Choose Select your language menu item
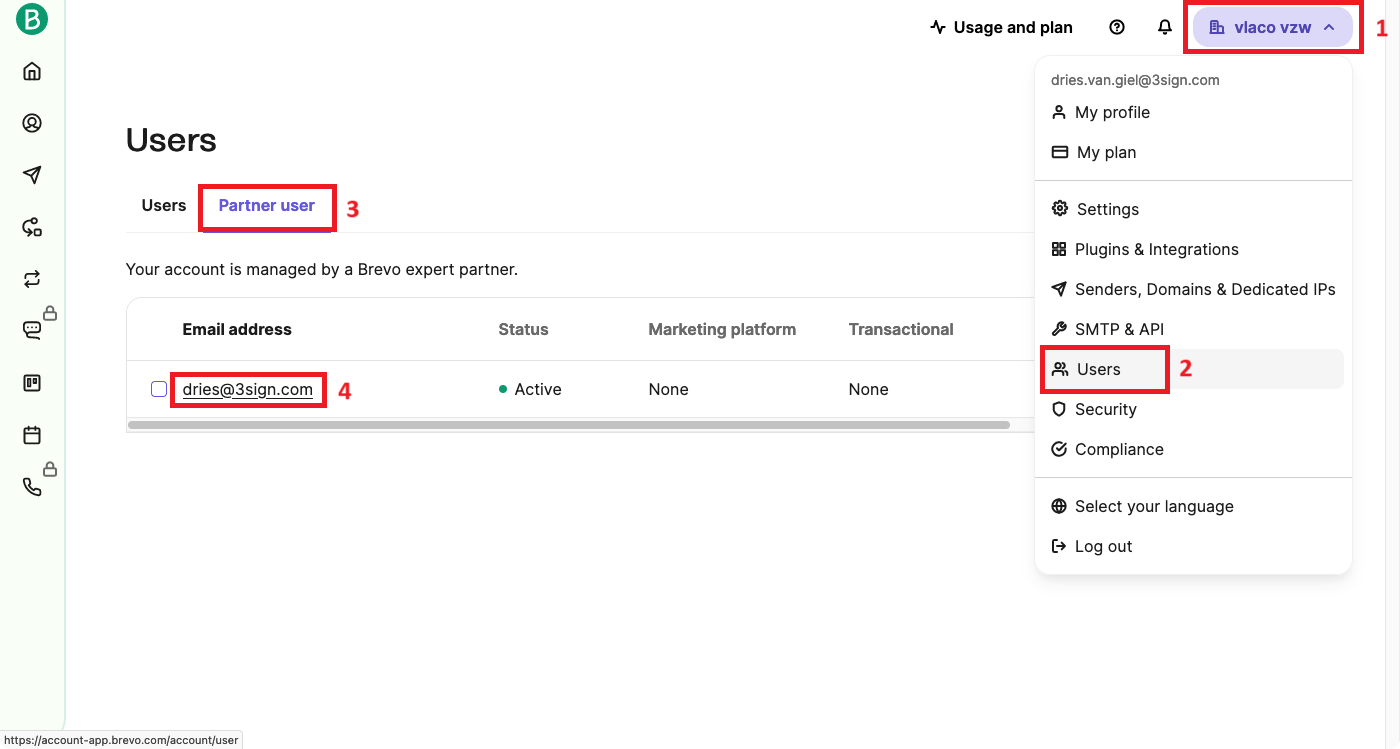 [x=1193, y=506]
